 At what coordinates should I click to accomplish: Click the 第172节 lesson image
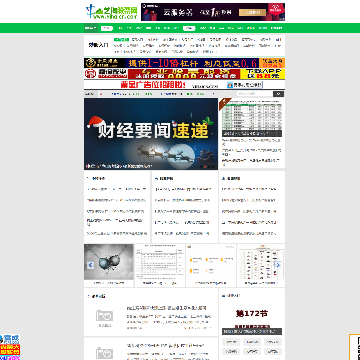[252, 318]
